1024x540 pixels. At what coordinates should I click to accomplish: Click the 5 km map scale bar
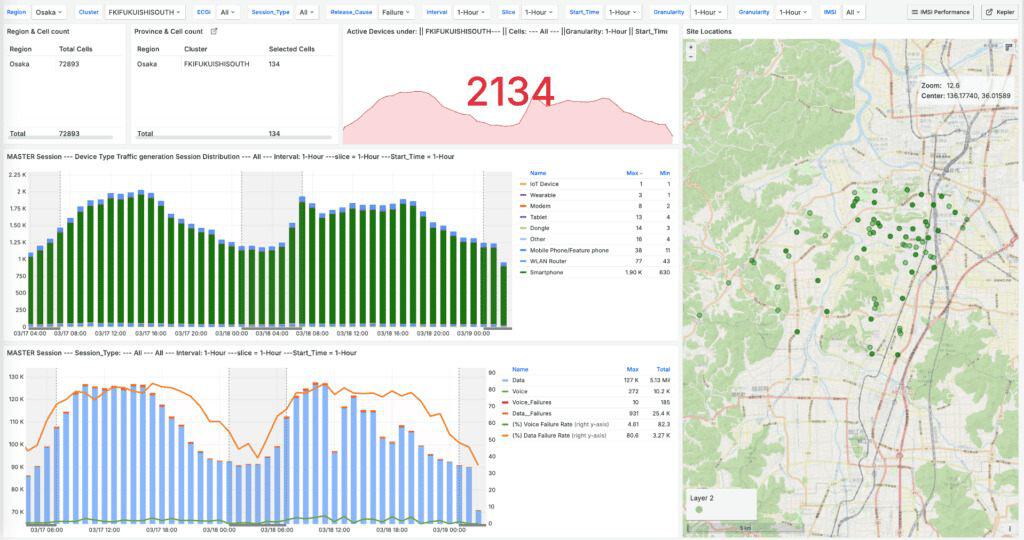[744, 528]
